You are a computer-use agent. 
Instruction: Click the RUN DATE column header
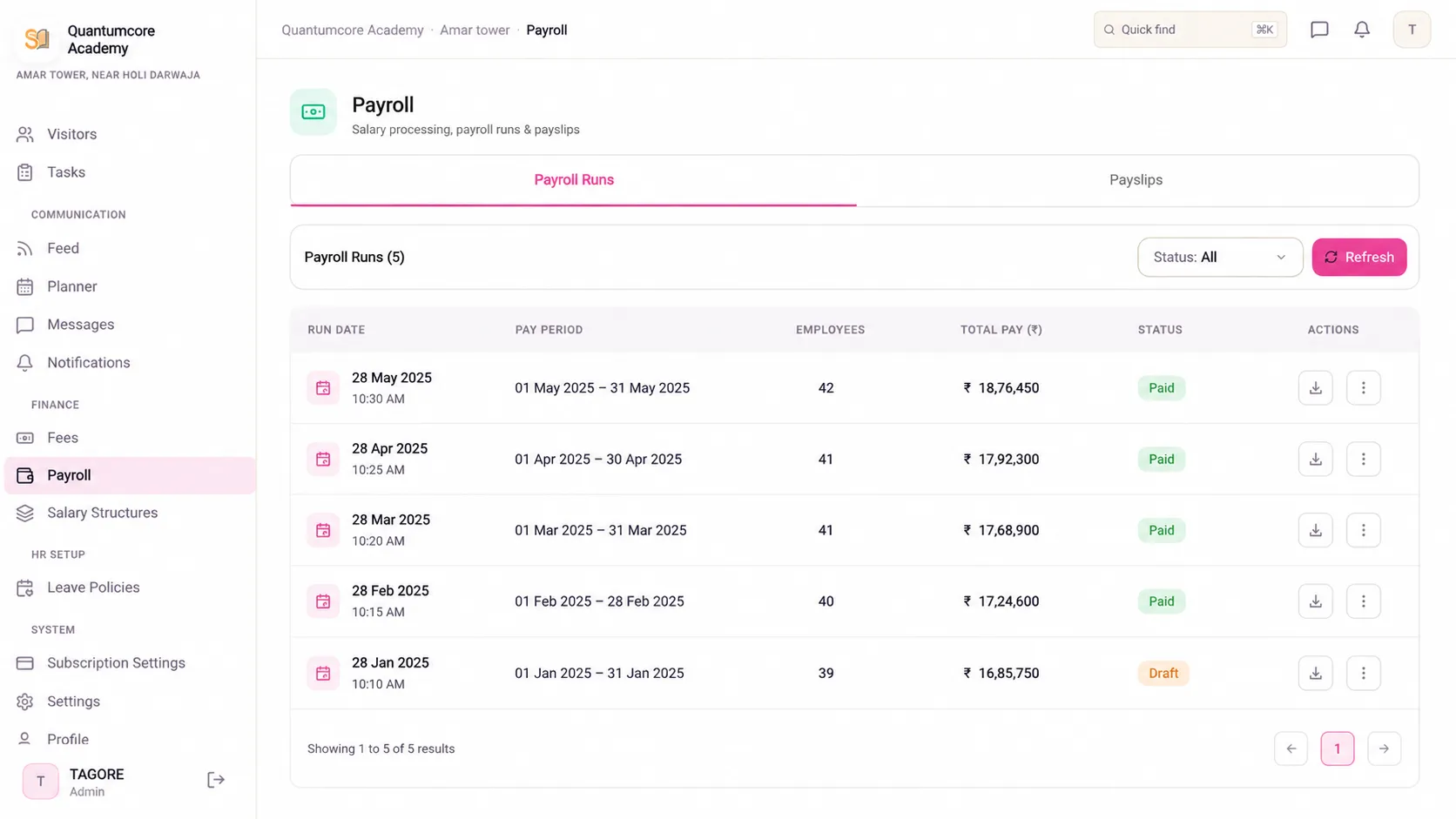[x=336, y=330]
